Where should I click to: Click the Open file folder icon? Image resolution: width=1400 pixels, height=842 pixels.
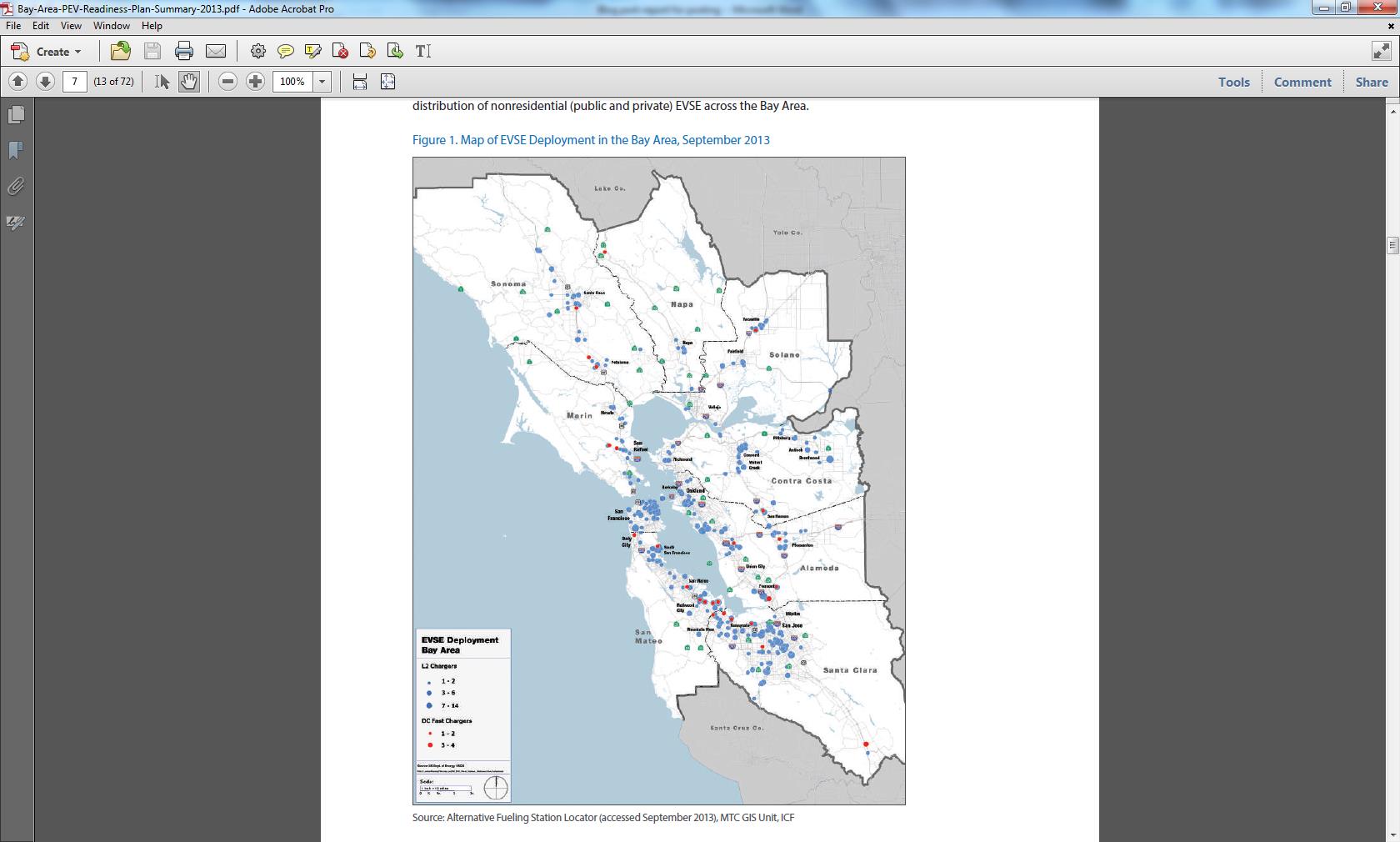[x=120, y=52]
